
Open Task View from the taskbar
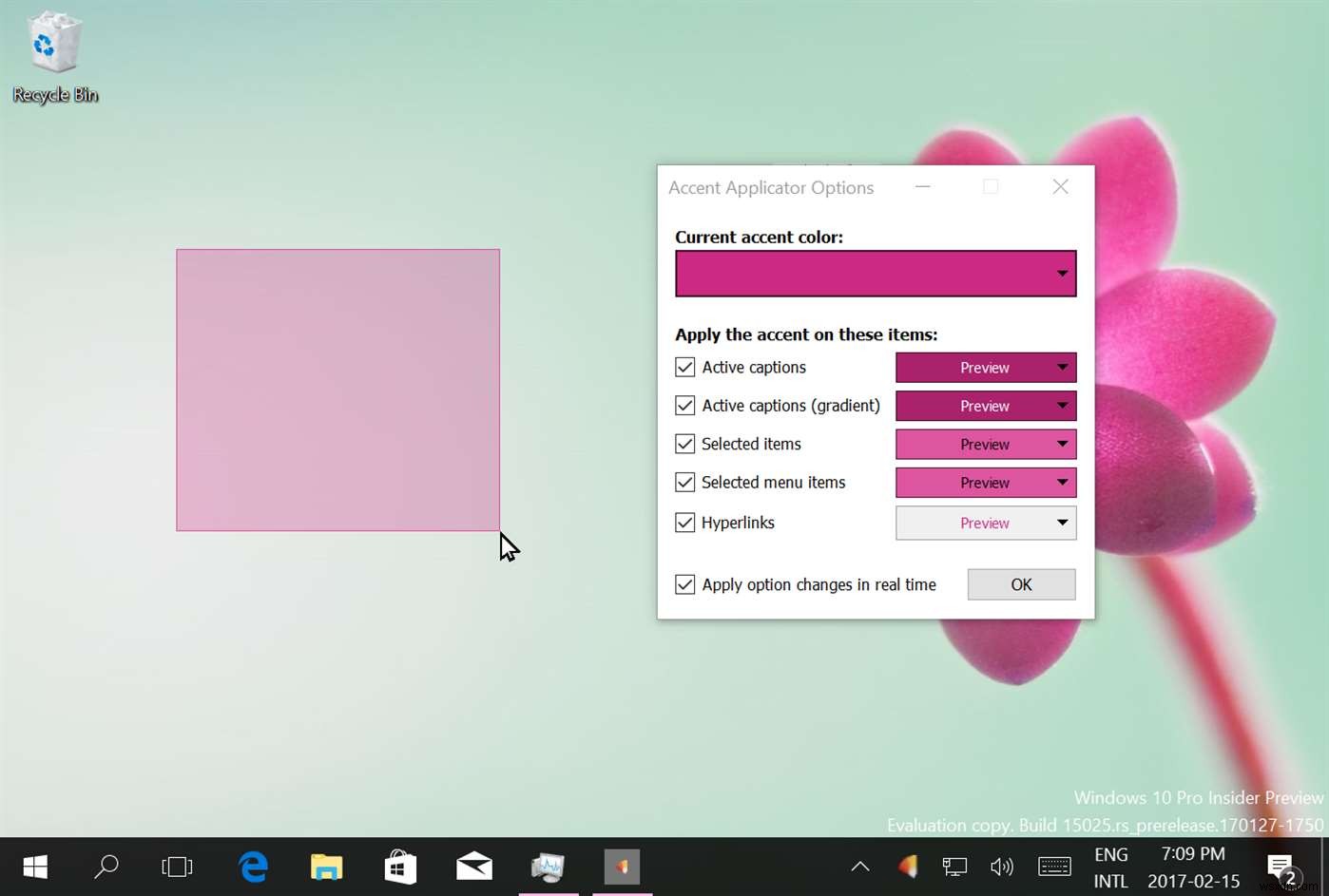coord(177,867)
